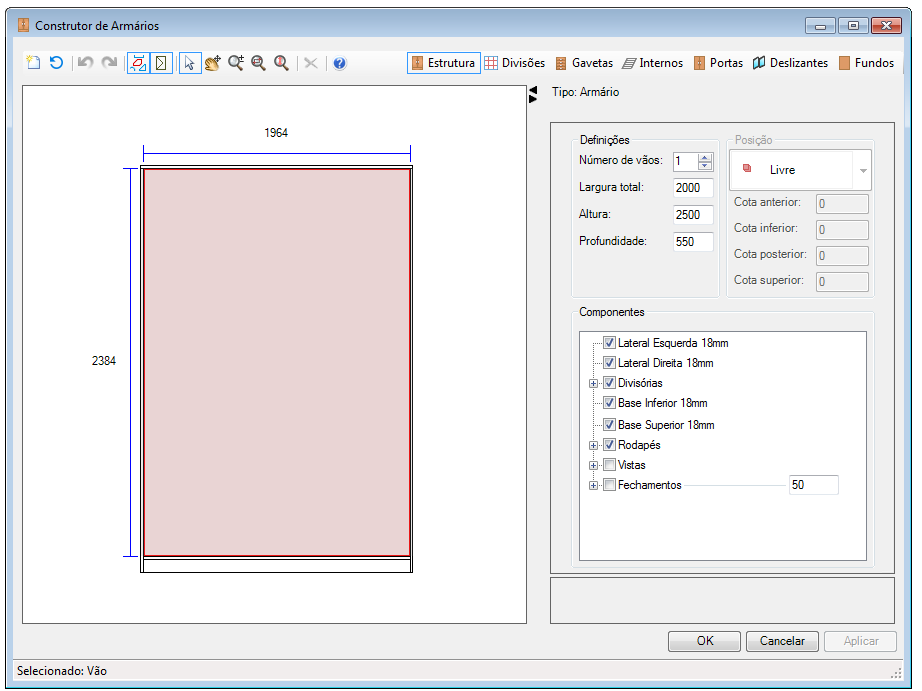922x691 pixels.
Task: Expand the Vistas tree node
Action: tap(593, 465)
